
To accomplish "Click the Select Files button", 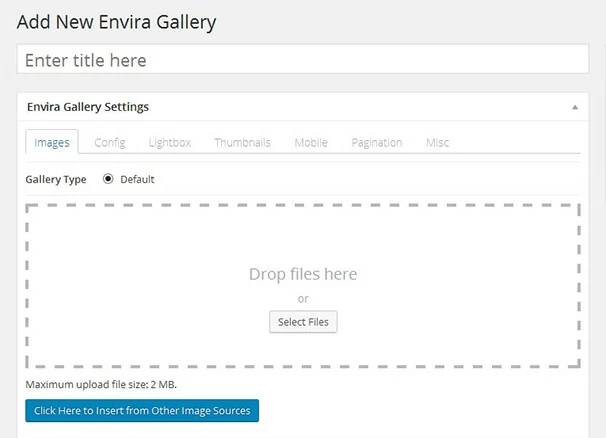I will tap(303, 322).
